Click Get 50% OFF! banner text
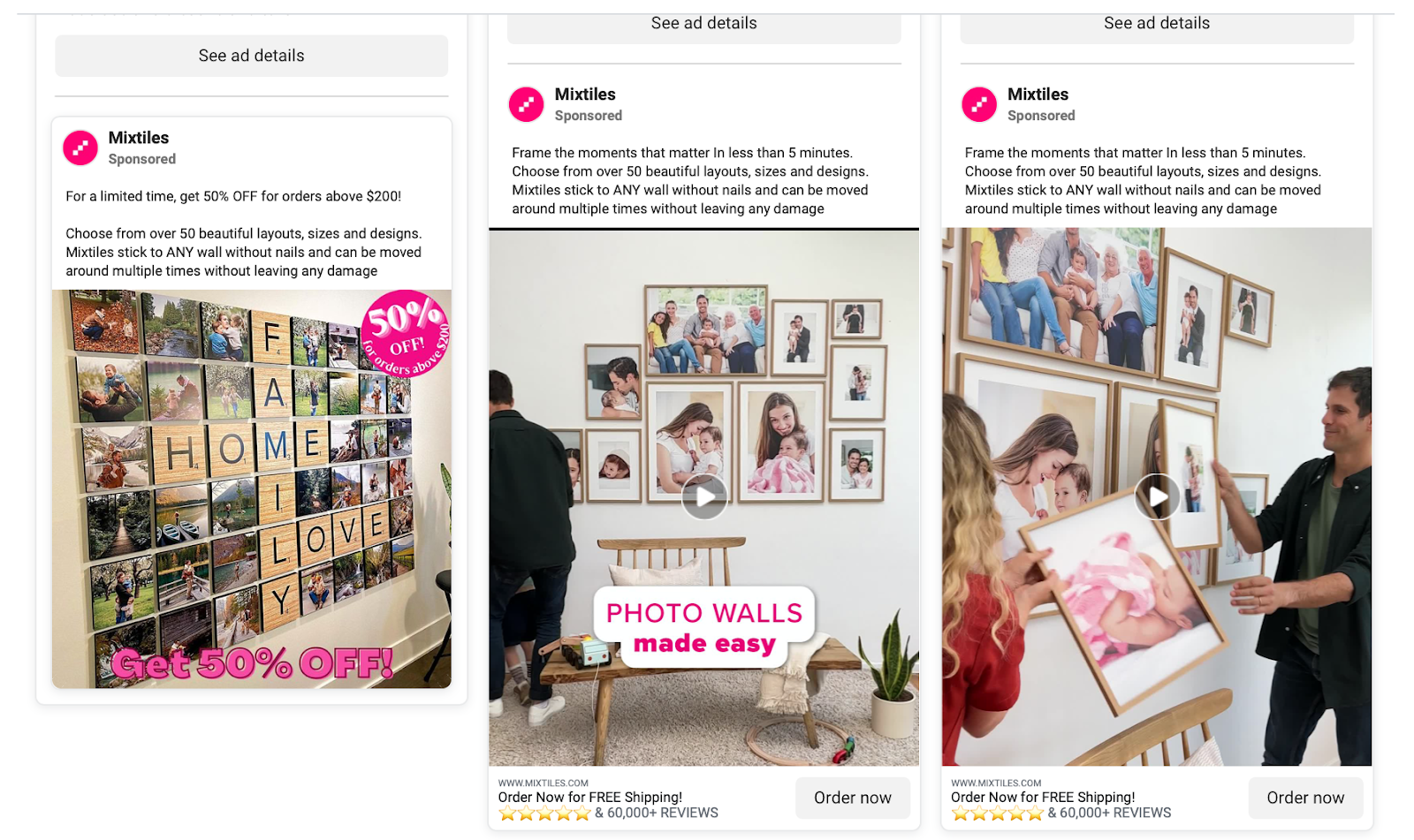1414x840 pixels. [252, 663]
